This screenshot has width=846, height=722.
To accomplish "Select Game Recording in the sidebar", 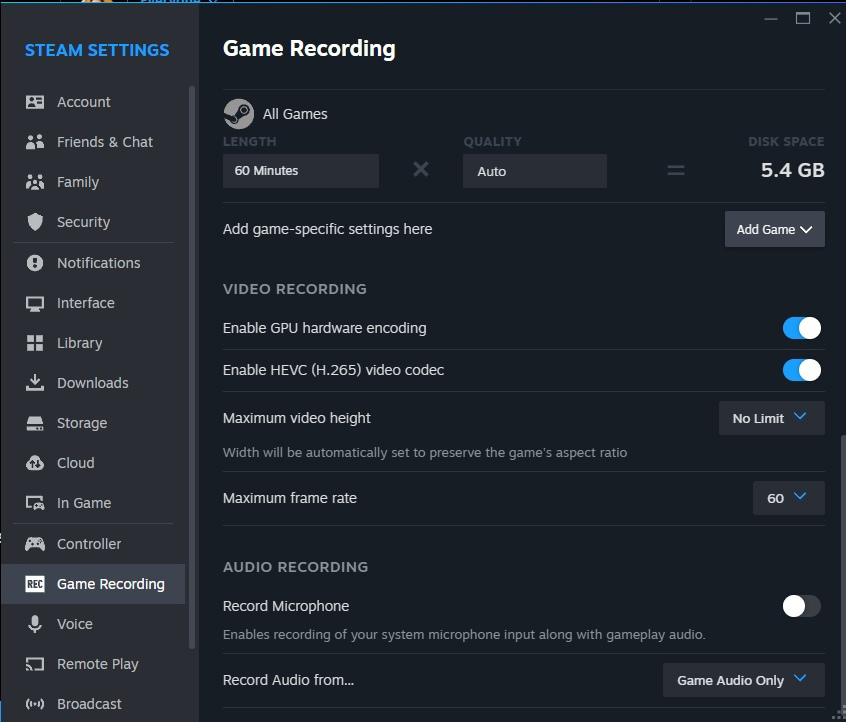I will click(x=93, y=584).
